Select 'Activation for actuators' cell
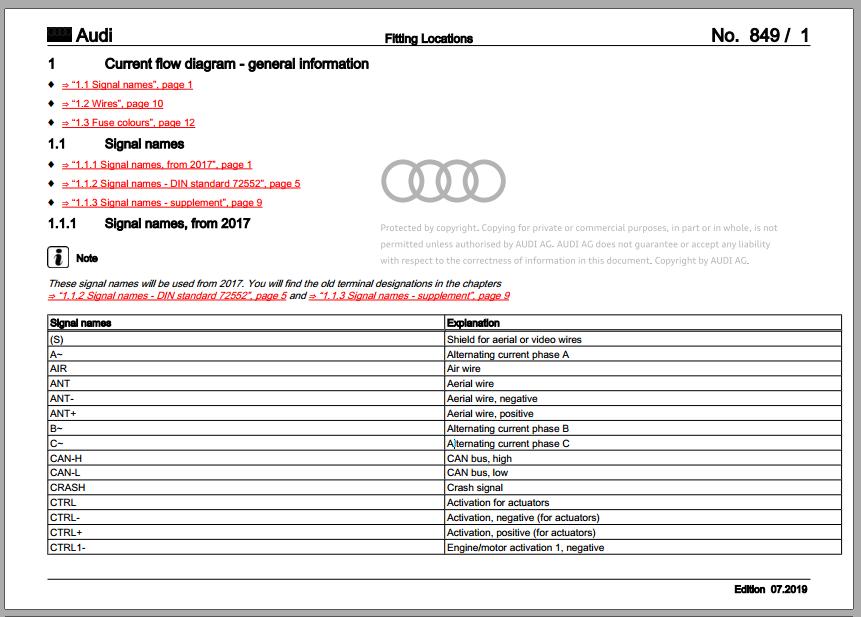Screen dimensions: 861x617 pos(643,502)
